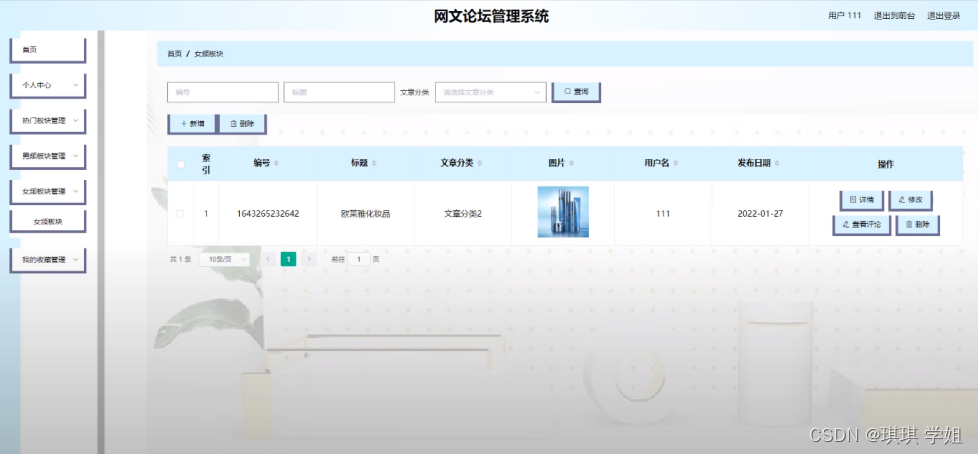Click the 查询 search button
The height and width of the screenshot is (454, 978).
pyautogui.click(x=576, y=92)
